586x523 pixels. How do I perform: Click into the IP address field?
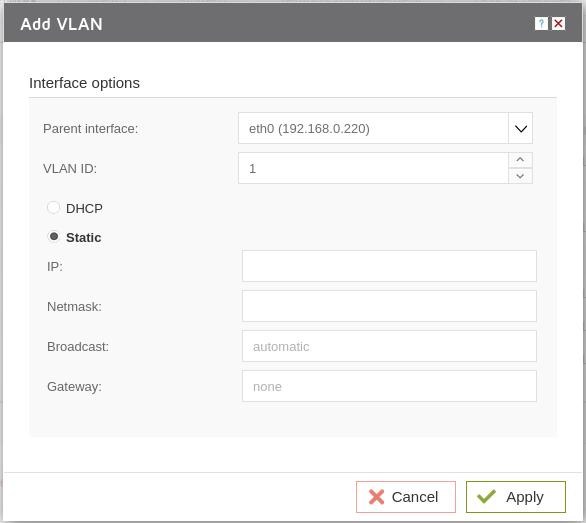point(389,266)
